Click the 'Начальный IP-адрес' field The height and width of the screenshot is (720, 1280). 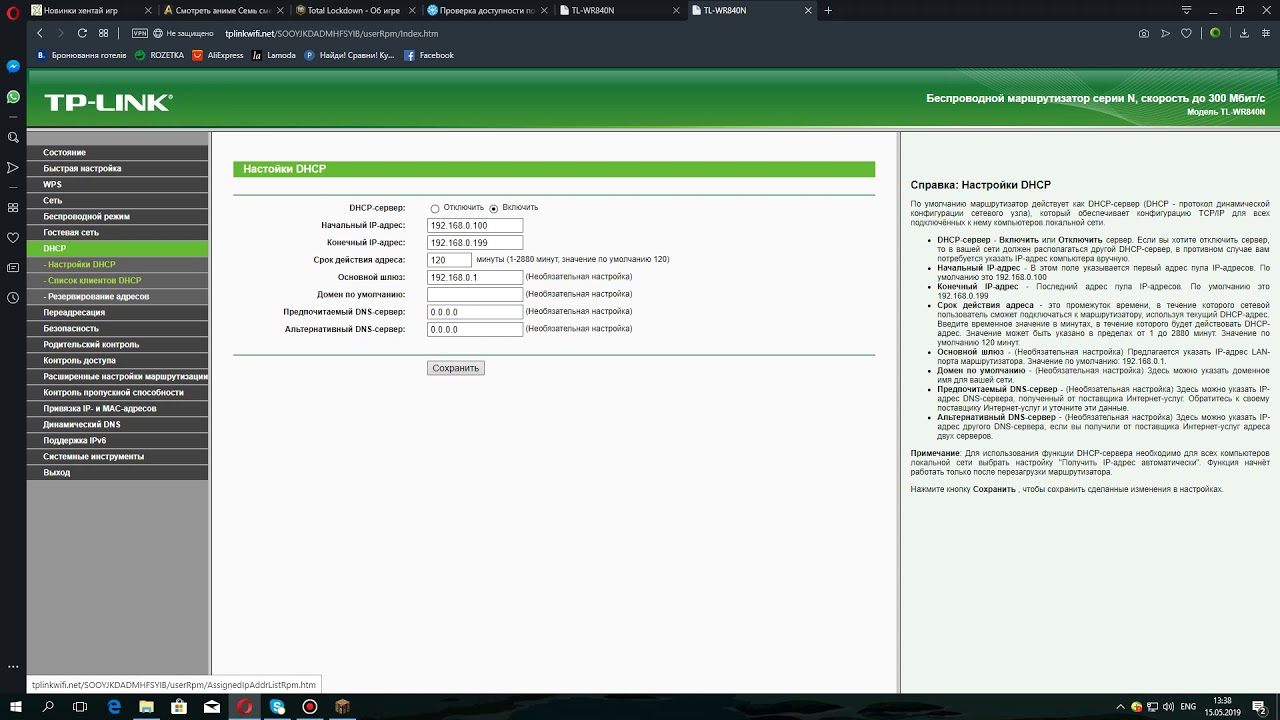[x=475, y=226]
